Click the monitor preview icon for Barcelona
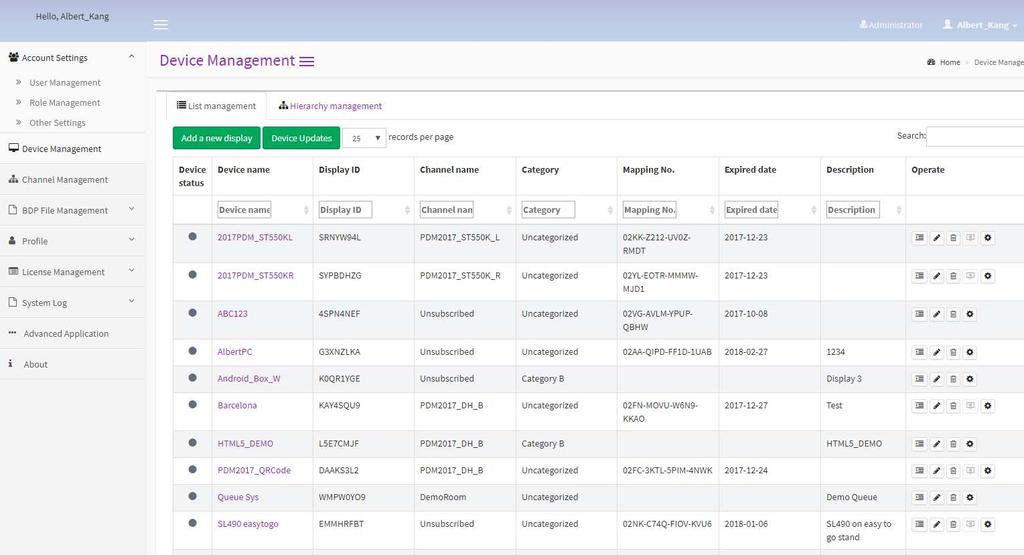 [x=970, y=405]
